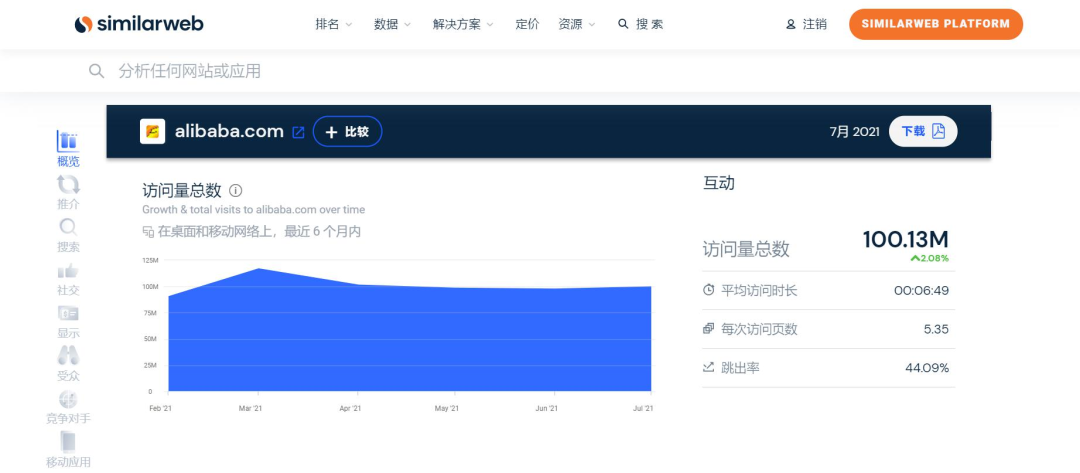The image size is (1080, 473).
Task: Open the 数据 dropdown menu
Action: 392,24
